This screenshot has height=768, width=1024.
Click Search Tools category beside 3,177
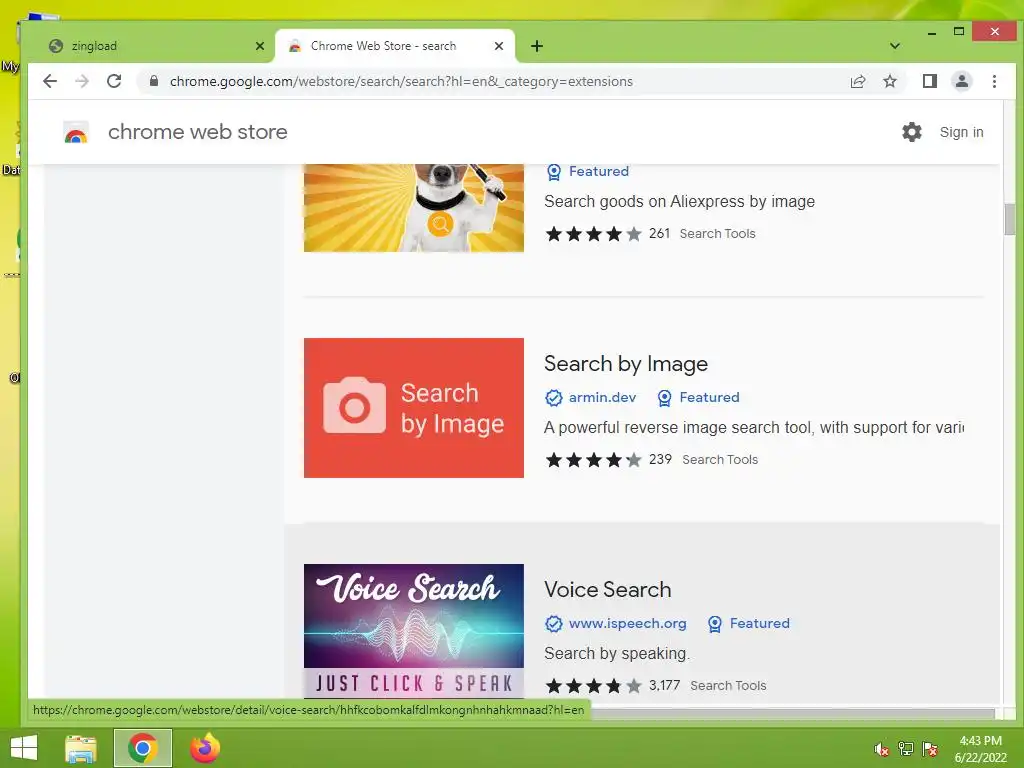(x=728, y=685)
